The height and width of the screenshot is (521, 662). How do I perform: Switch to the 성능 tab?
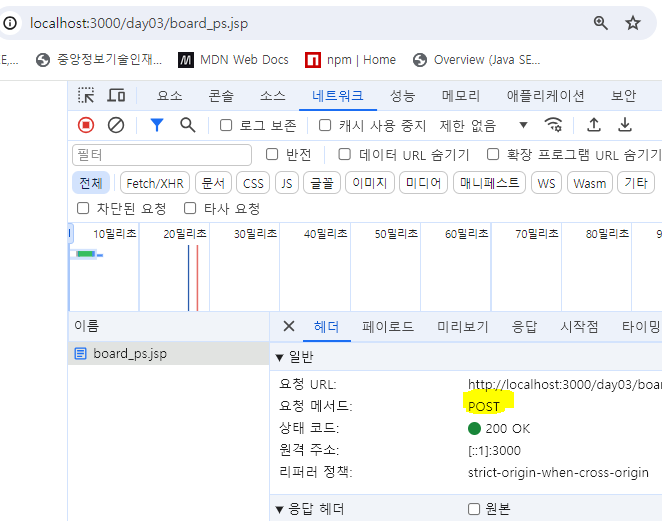402,96
